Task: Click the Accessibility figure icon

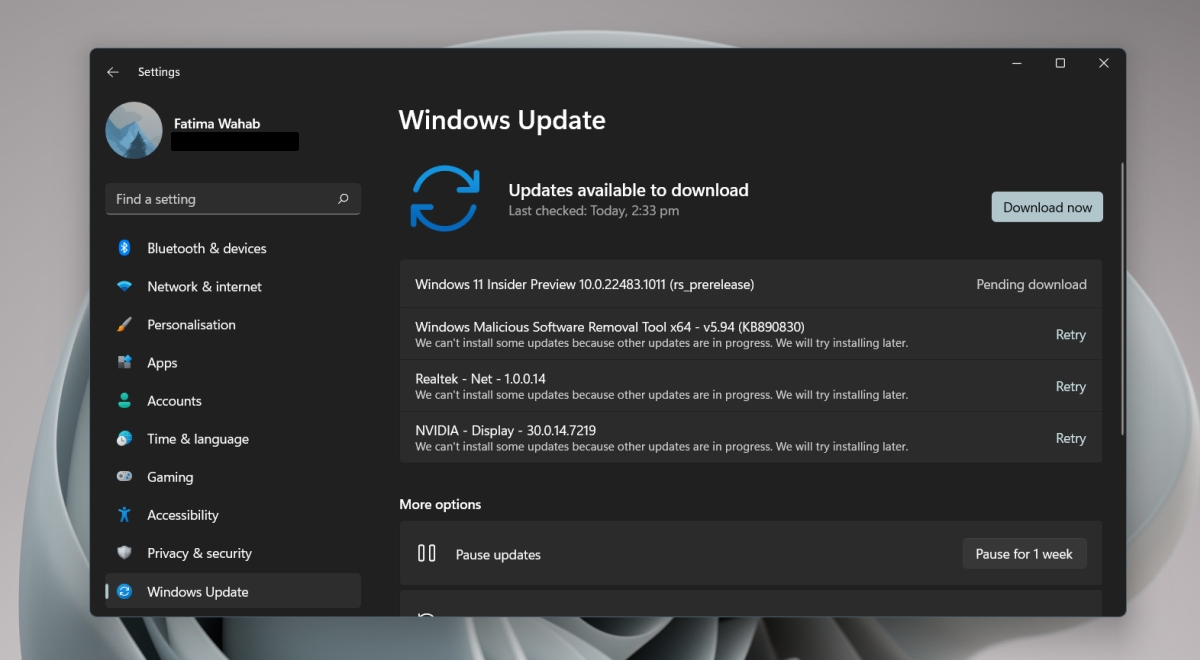Action: pyautogui.click(x=124, y=515)
